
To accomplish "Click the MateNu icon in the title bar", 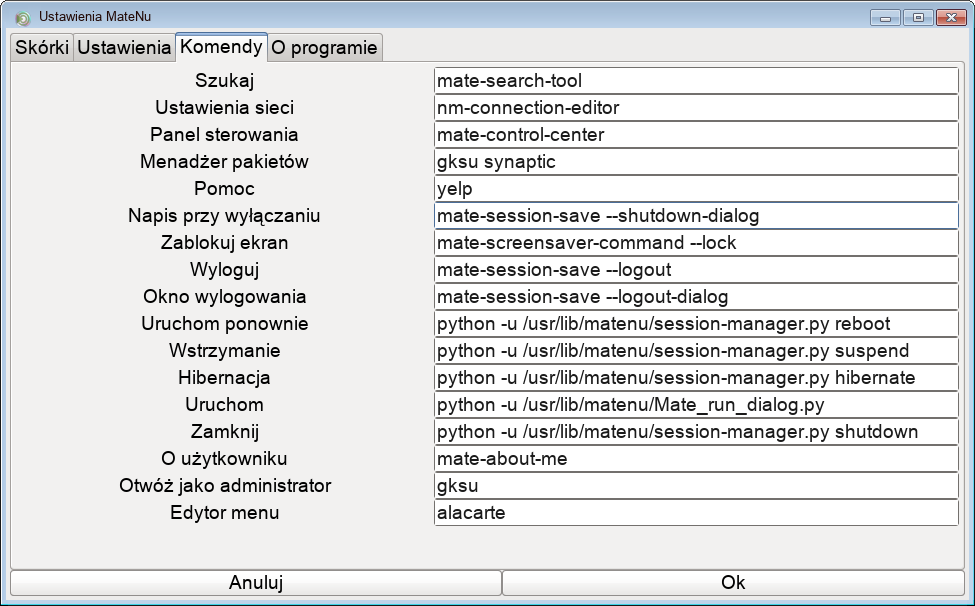I will [x=22, y=18].
